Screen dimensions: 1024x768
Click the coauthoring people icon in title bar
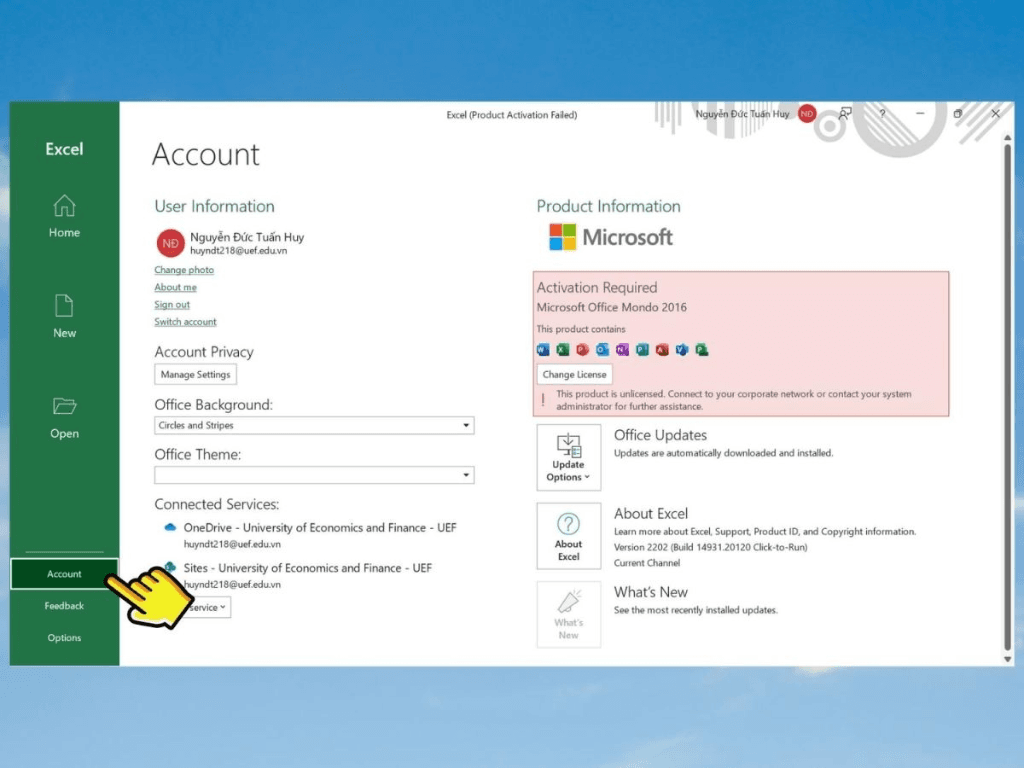(845, 114)
